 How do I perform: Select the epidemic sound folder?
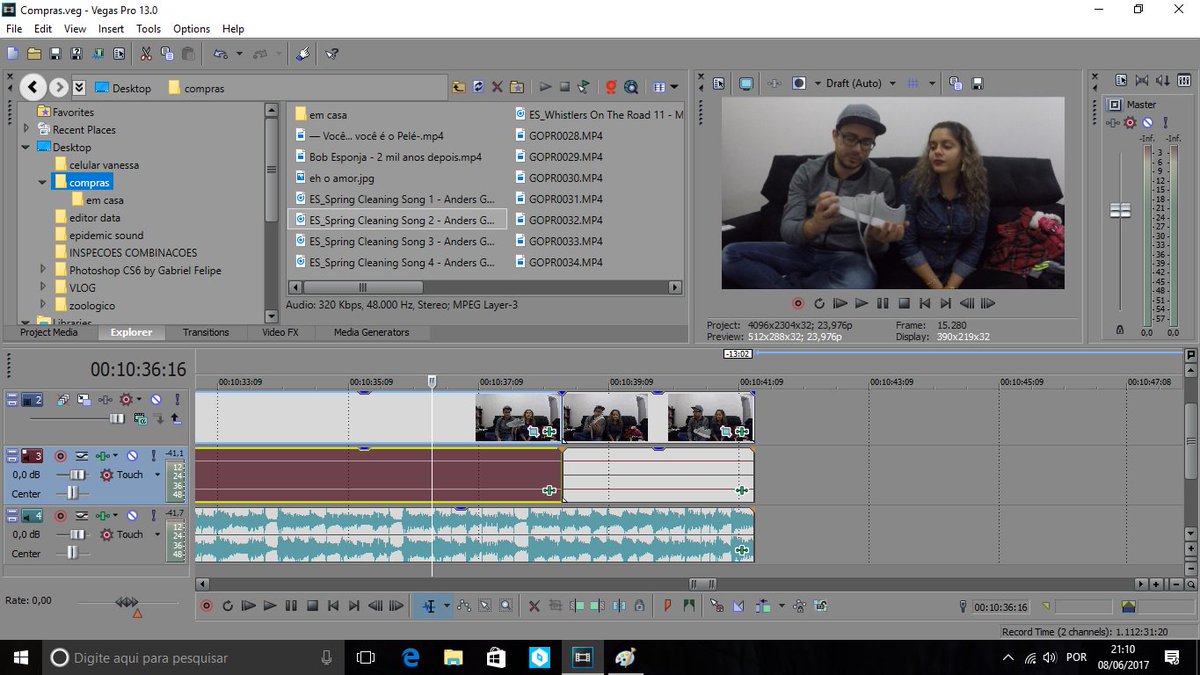(99, 235)
